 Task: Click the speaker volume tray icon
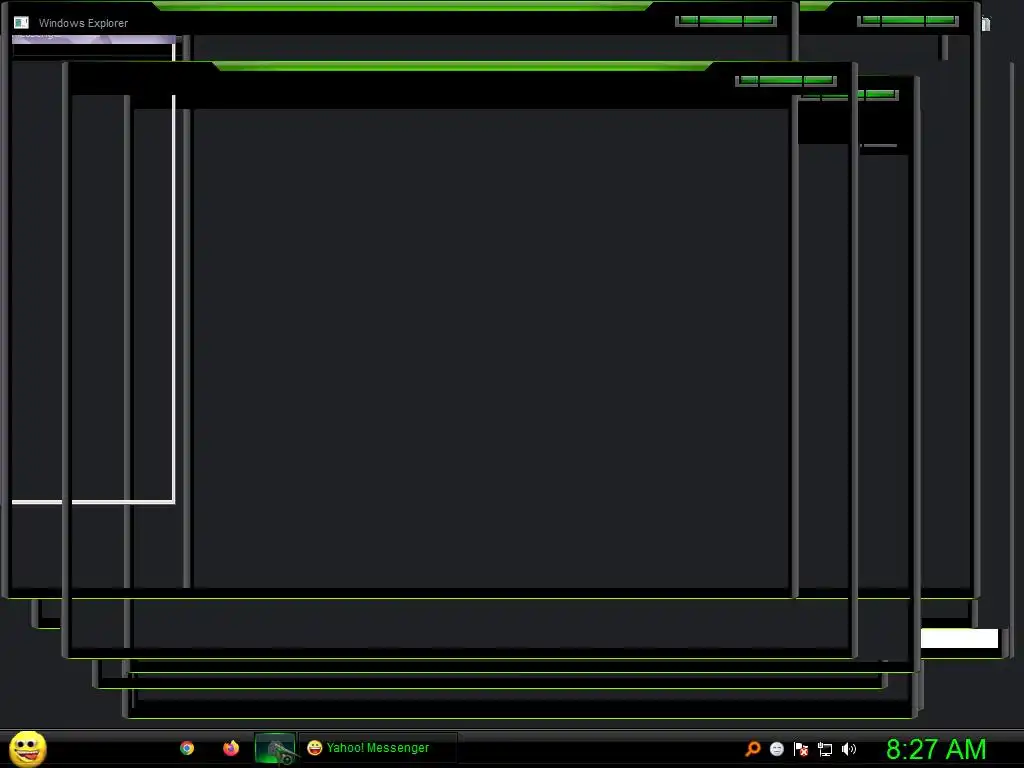(x=849, y=749)
